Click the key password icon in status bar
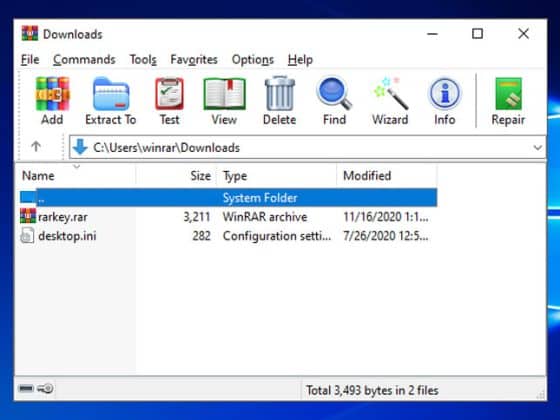 pyautogui.click(x=45, y=388)
